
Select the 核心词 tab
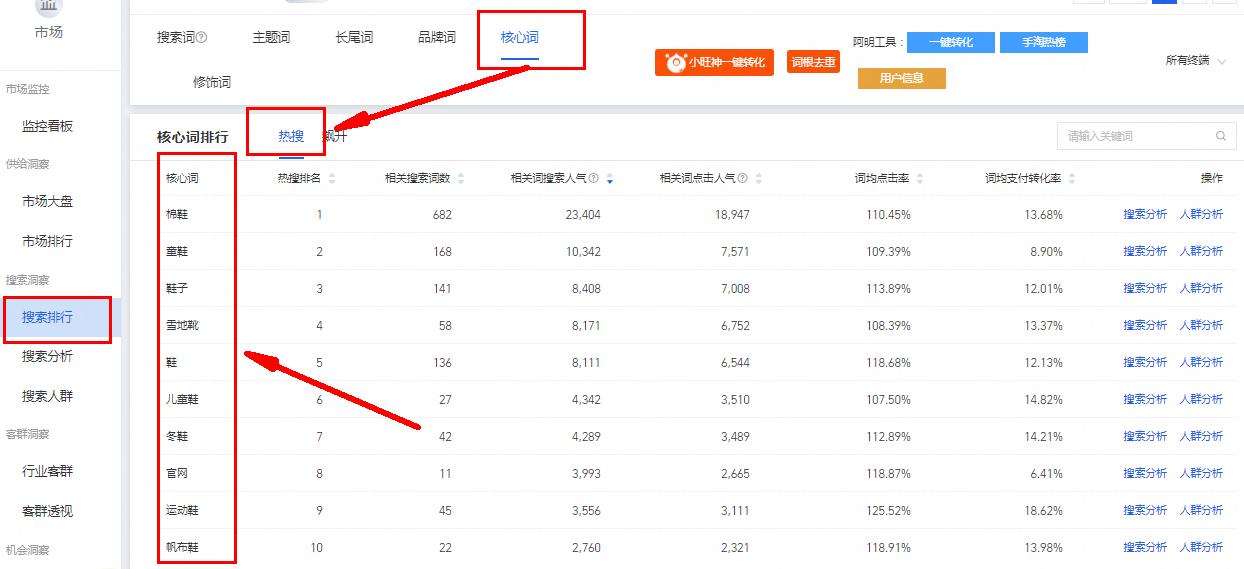[x=520, y=38]
